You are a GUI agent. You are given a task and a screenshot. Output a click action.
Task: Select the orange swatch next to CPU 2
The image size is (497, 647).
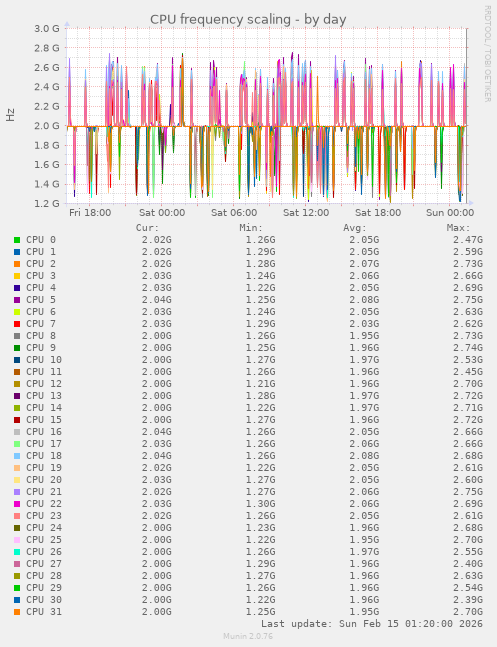point(17,264)
